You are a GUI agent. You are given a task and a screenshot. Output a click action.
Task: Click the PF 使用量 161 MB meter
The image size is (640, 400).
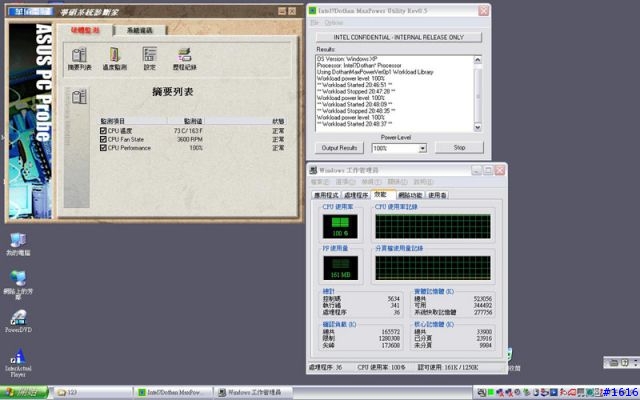tap(340, 268)
